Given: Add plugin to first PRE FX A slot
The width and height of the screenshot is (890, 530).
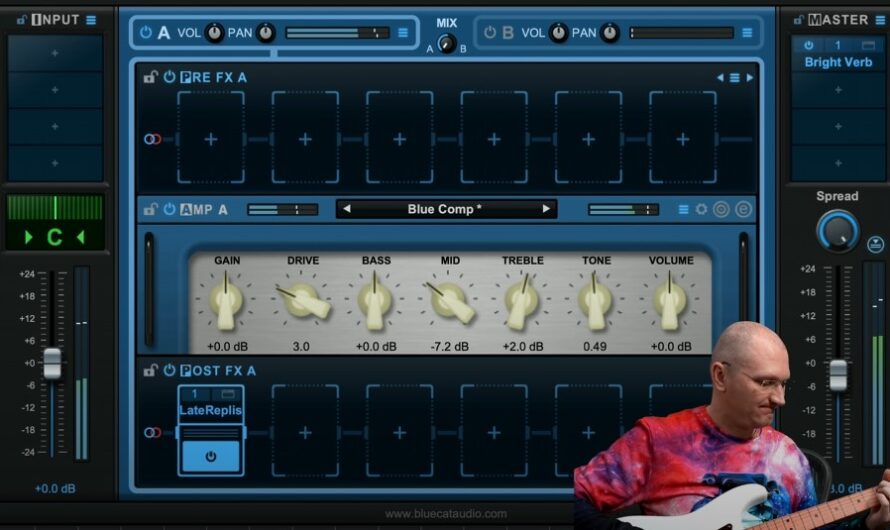Looking at the screenshot, I should pyautogui.click(x=211, y=138).
